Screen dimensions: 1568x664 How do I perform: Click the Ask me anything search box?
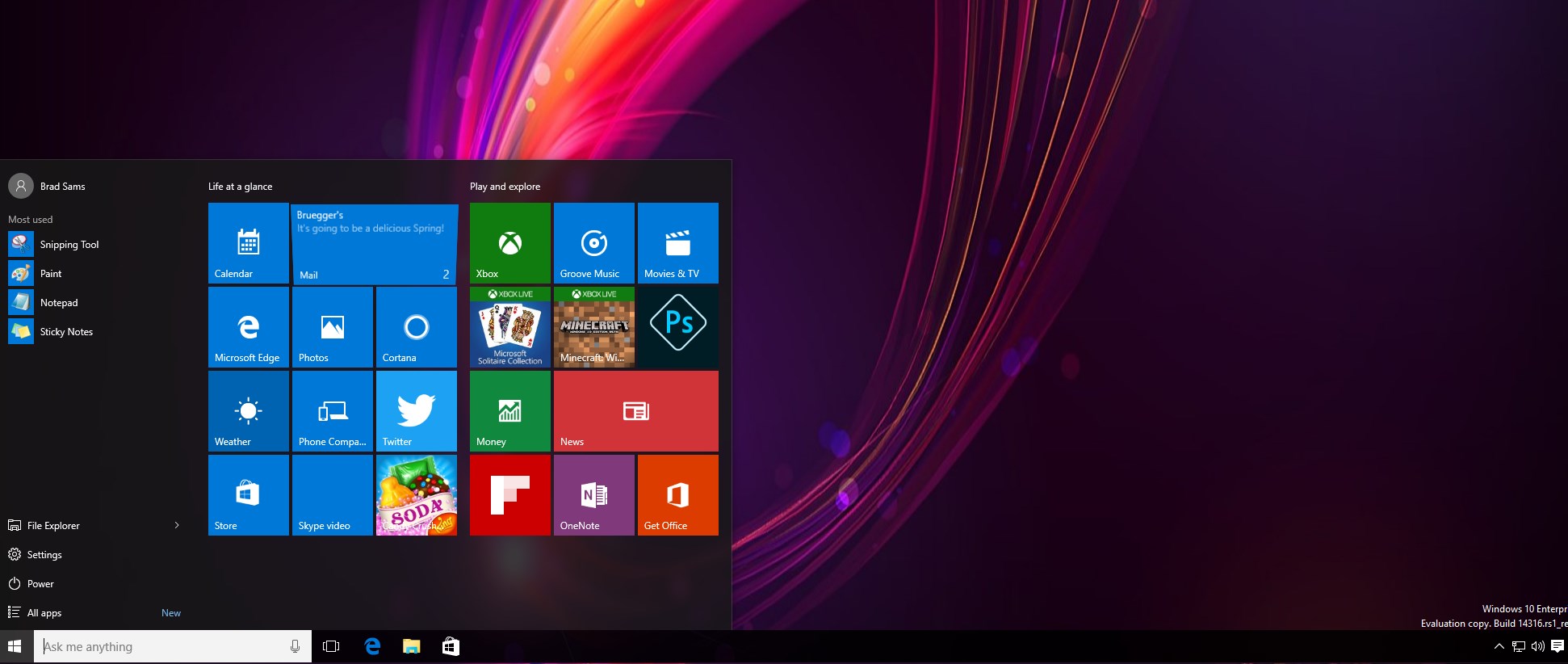(161, 646)
